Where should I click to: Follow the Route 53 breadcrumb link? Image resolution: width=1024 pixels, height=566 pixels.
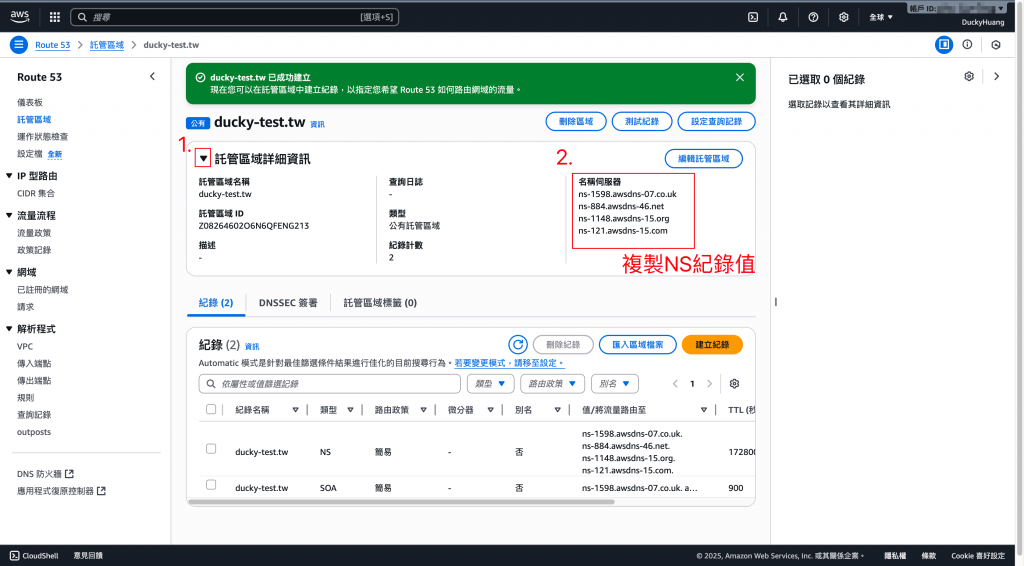[x=52, y=45]
